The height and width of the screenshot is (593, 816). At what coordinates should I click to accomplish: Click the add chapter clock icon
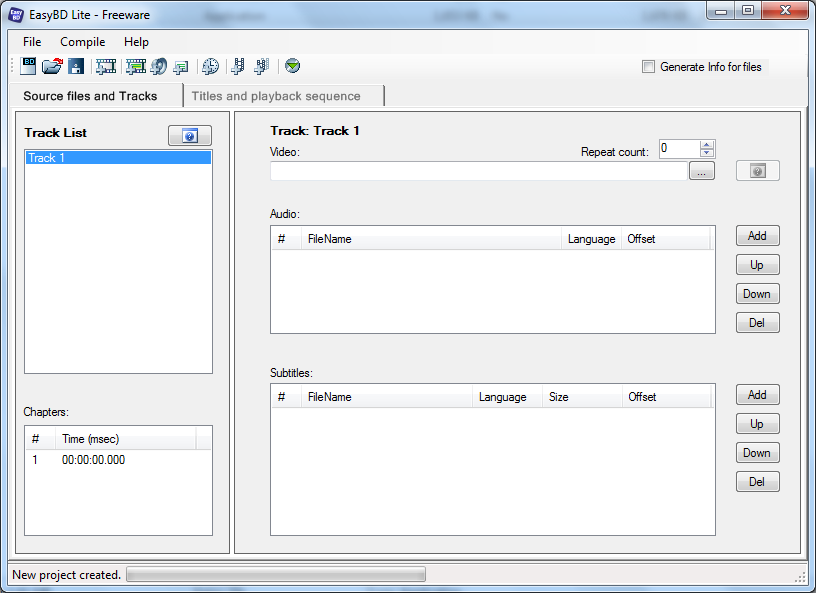[210, 66]
